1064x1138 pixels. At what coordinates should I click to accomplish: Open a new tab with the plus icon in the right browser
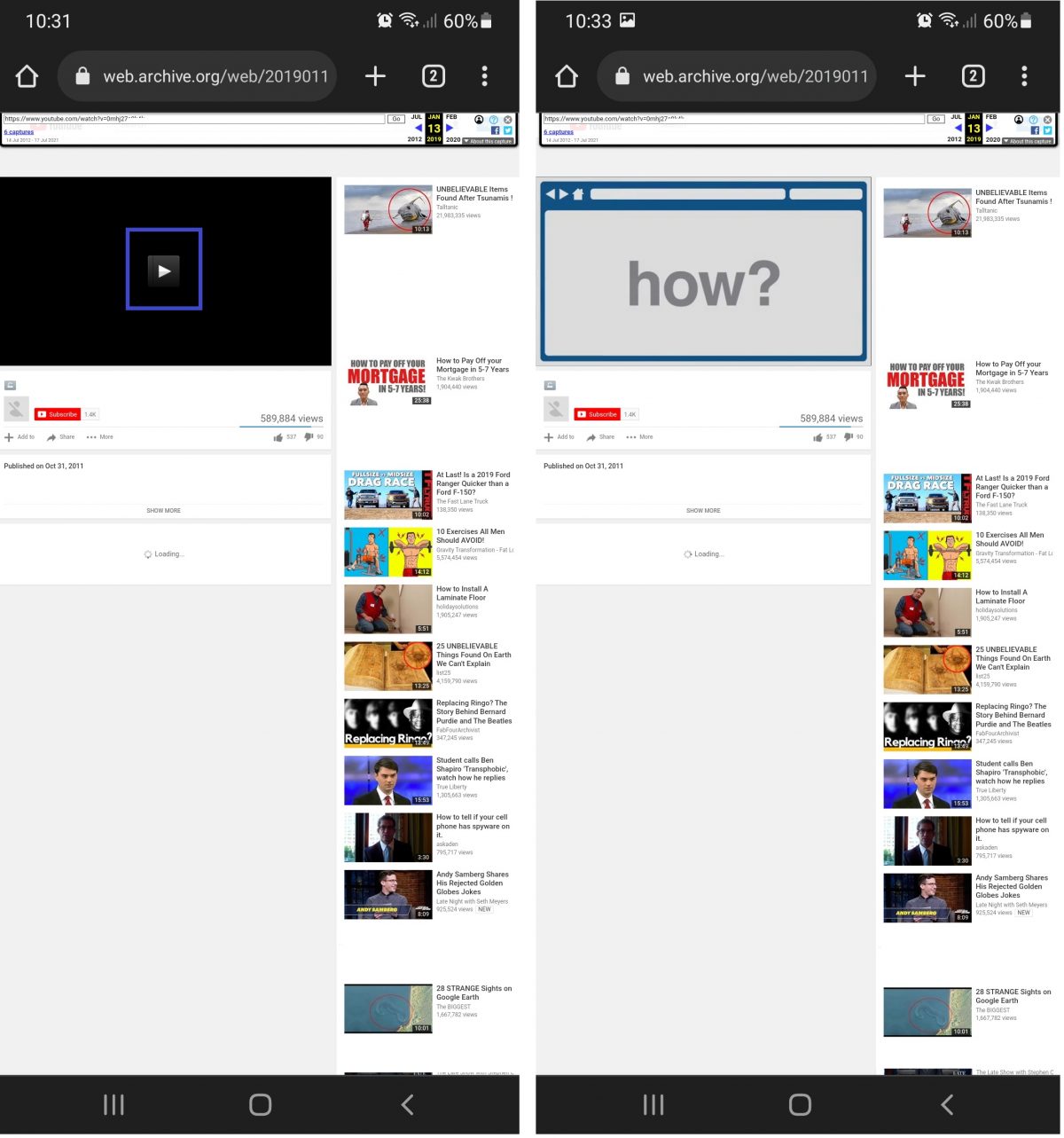(x=915, y=76)
